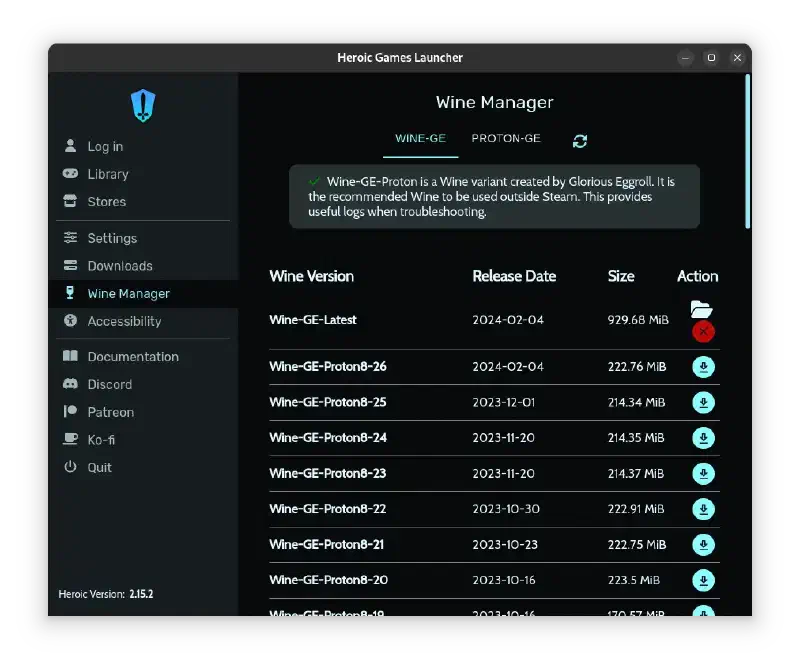Click the refresh Wine versions icon

click(580, 141)
